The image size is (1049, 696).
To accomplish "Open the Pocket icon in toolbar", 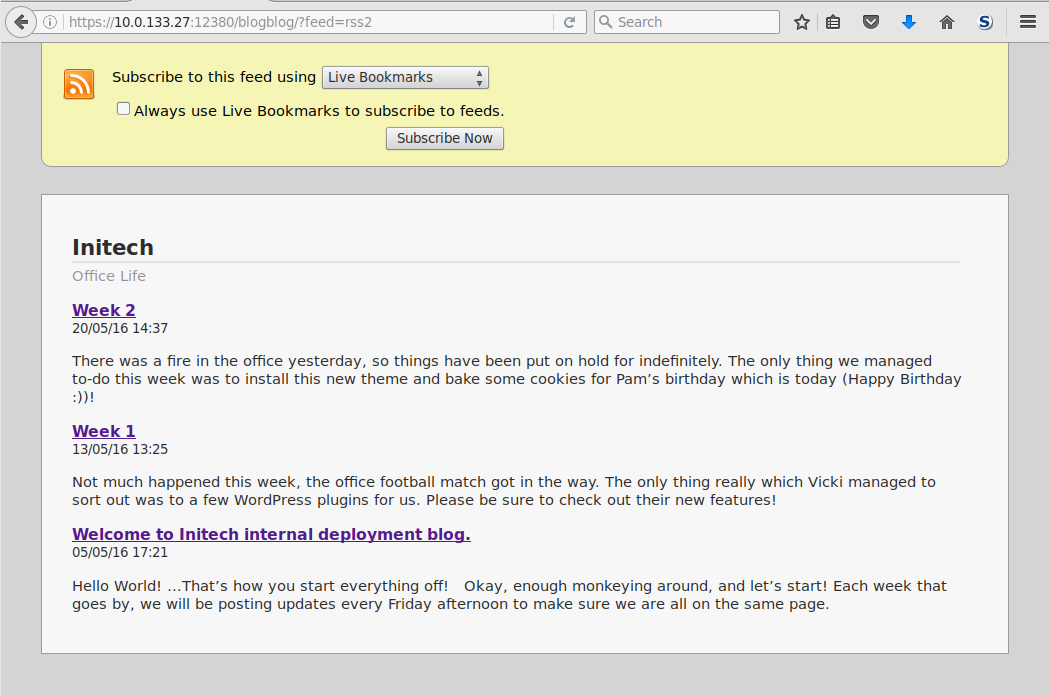I will (x=871, y=22).
